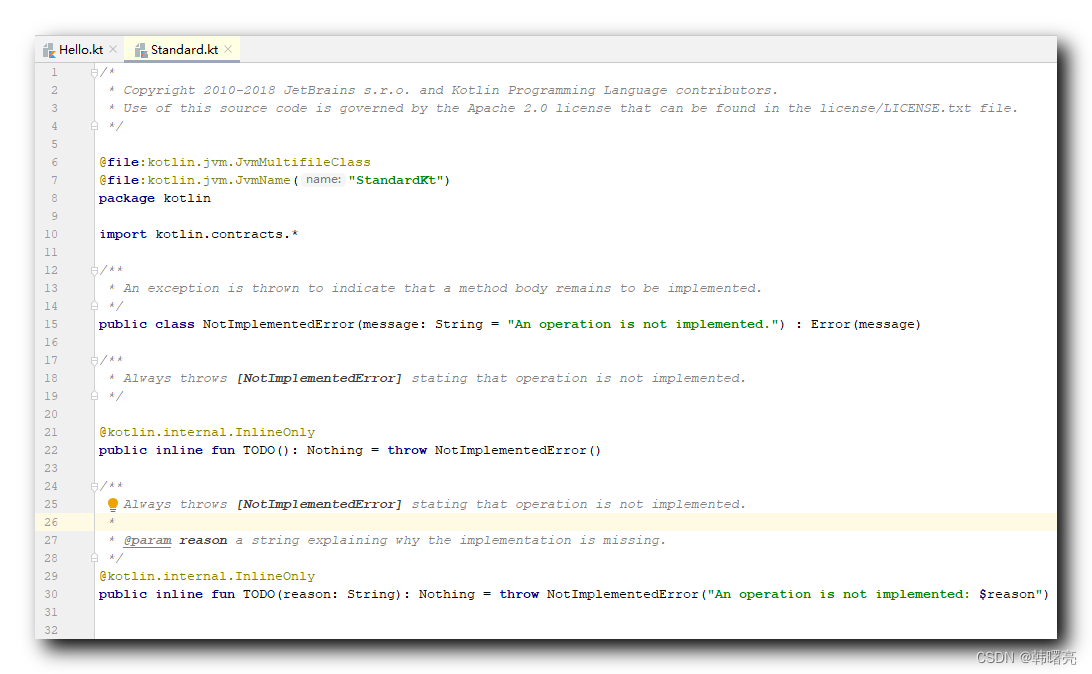Click the "StandardKt" string literal
This screenshot has width=1092, height=674.
pyautogui.click(x=396, y=180)
